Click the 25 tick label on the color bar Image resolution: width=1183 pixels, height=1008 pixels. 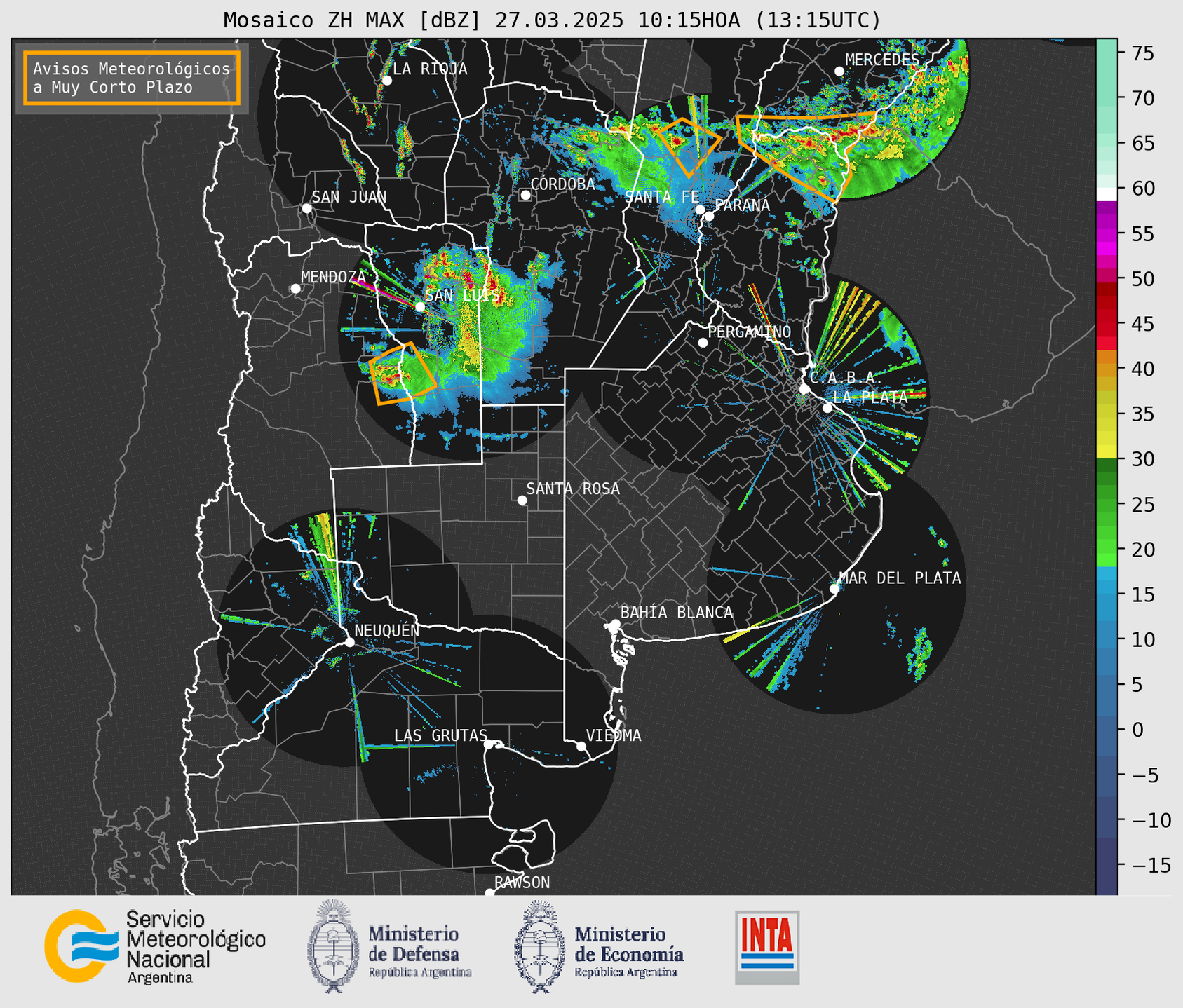point(1144,505)
